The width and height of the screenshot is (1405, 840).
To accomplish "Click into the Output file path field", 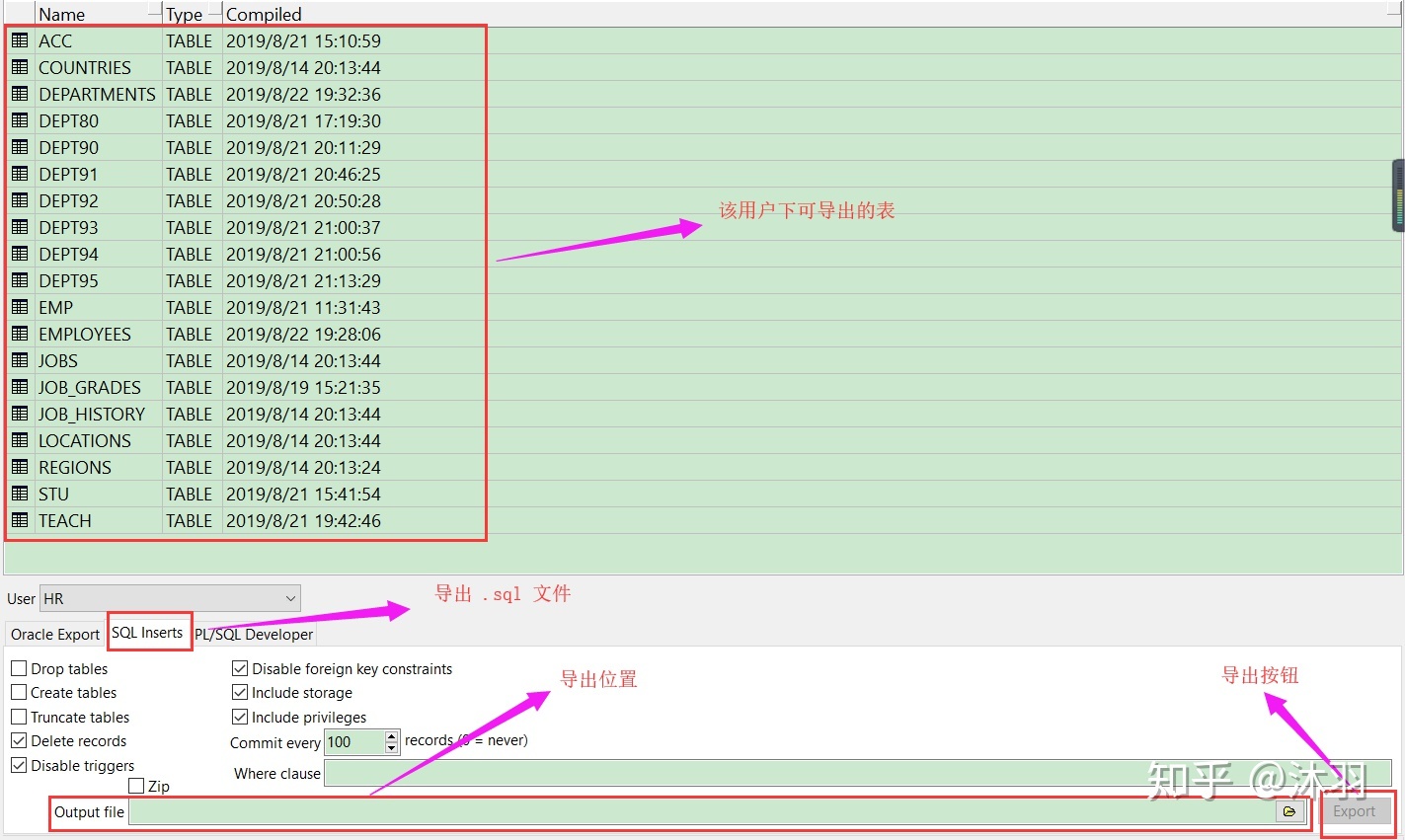I will (x=701, y=811).
